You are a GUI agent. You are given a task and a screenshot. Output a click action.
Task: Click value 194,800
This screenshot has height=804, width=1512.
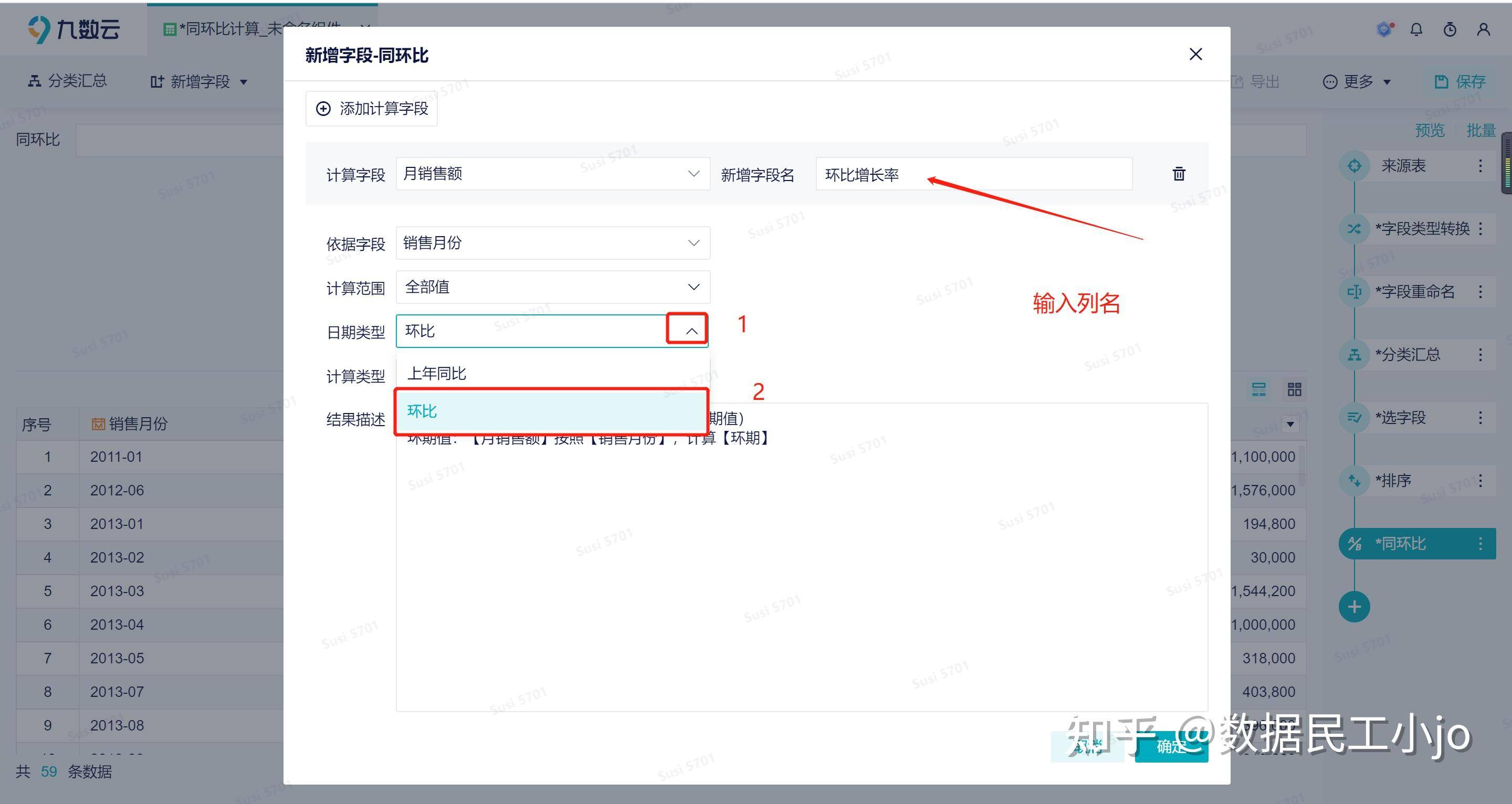[1269, 523]
